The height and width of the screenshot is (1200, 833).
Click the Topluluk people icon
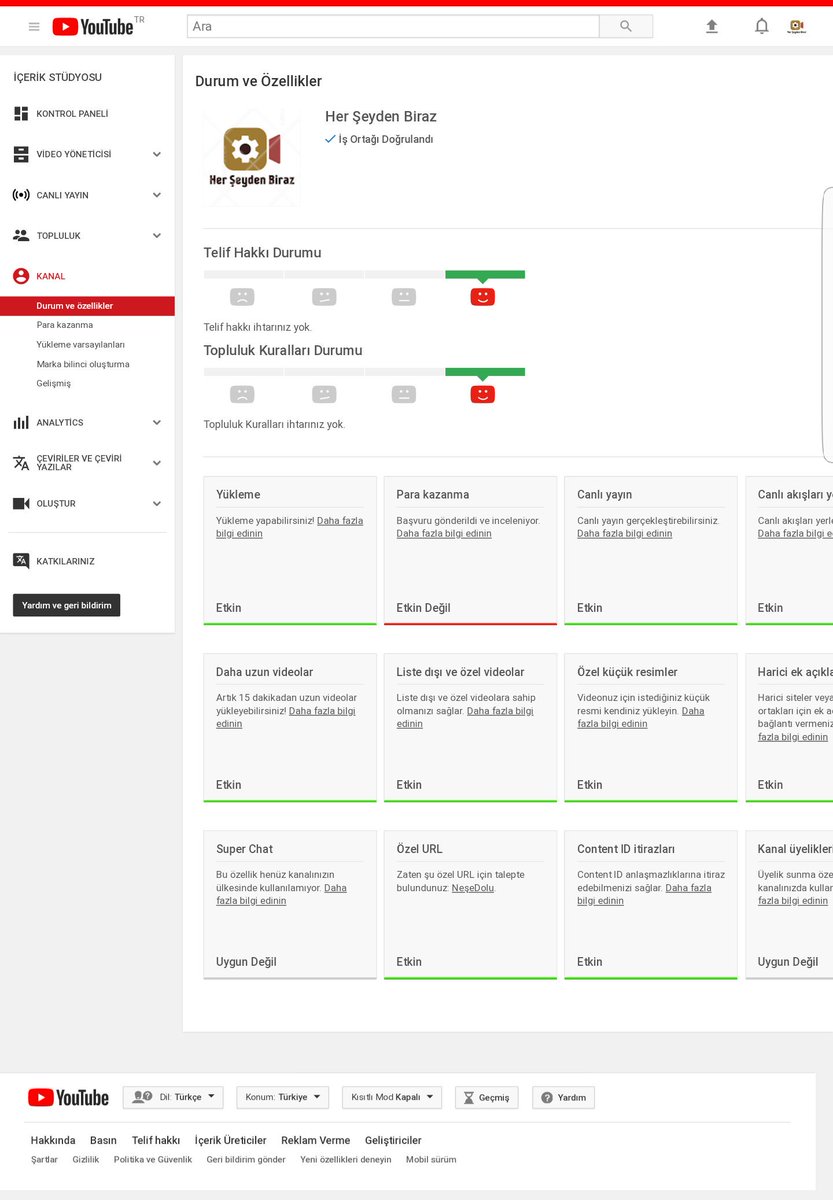coord(21,236)
